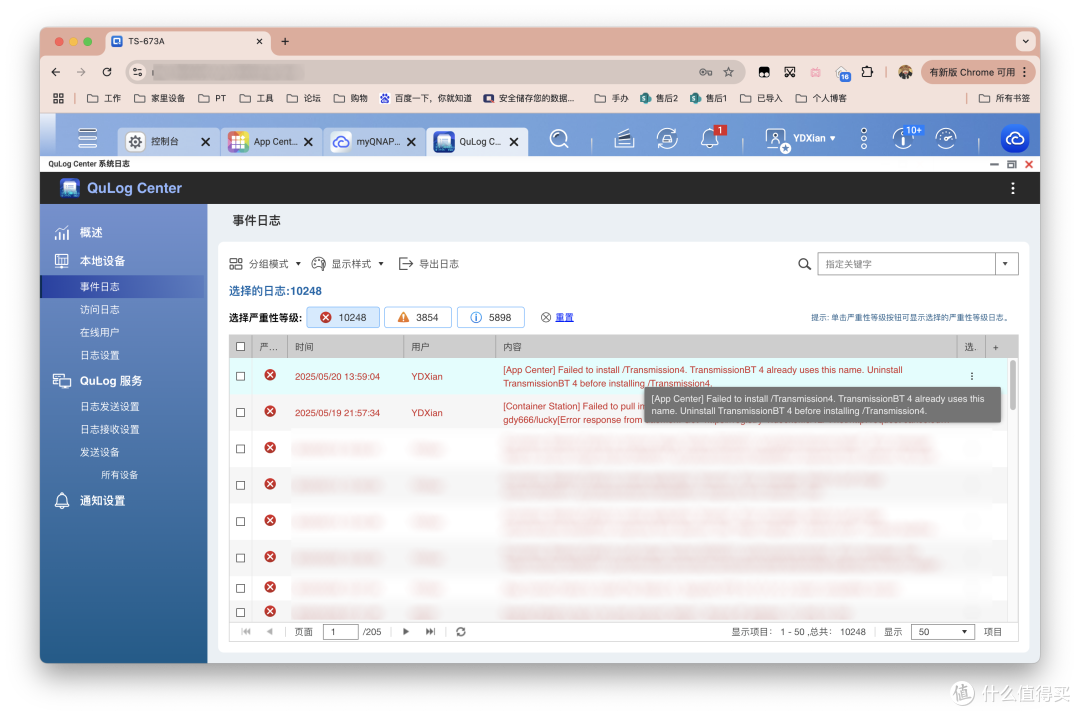
Task: Open Chrome apps grid in bookmarks bar
Action: pyautogui.click(x=59, y=98)
